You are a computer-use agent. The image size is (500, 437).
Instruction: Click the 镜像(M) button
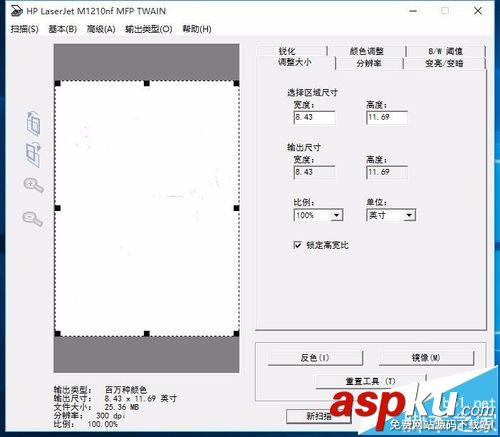point(426,358)
